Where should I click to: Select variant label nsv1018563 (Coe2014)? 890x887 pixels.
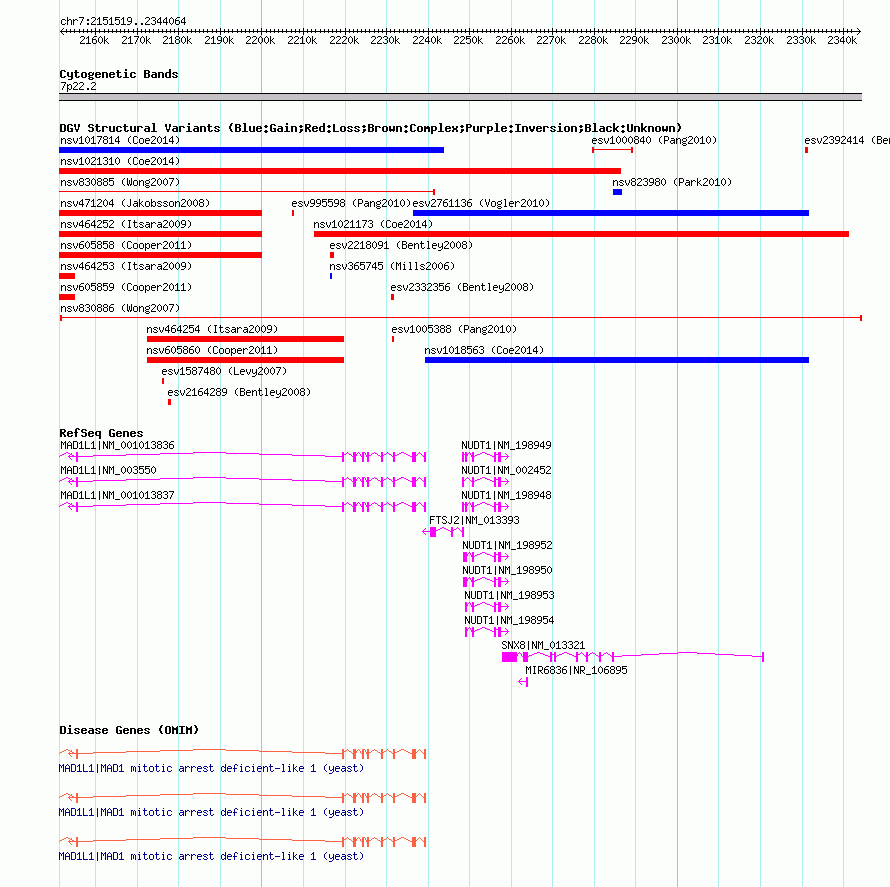[484, 350]
